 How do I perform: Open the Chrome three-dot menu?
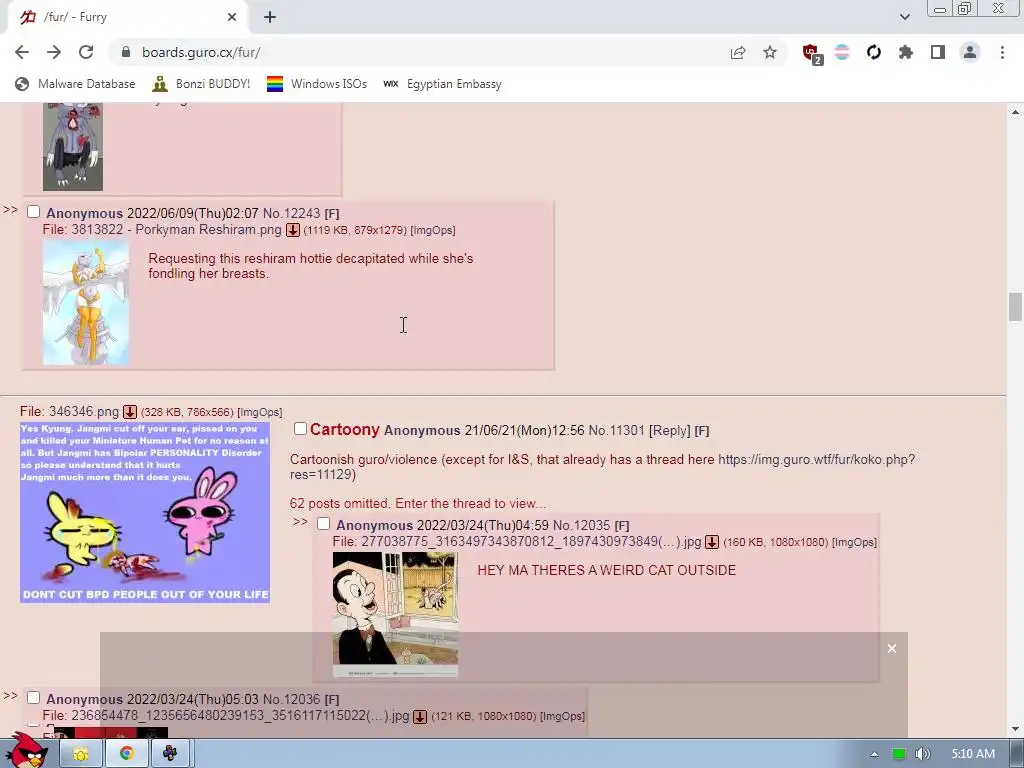point(1002,52)
